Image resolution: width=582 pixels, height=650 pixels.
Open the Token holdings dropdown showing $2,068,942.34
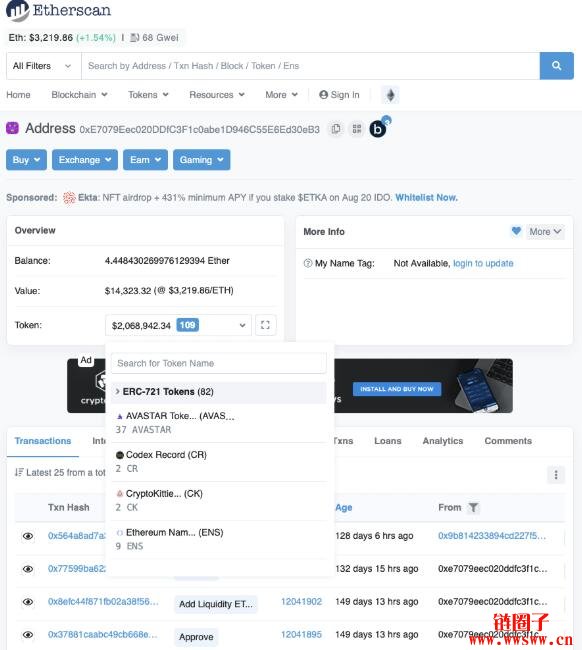[178, 325]
